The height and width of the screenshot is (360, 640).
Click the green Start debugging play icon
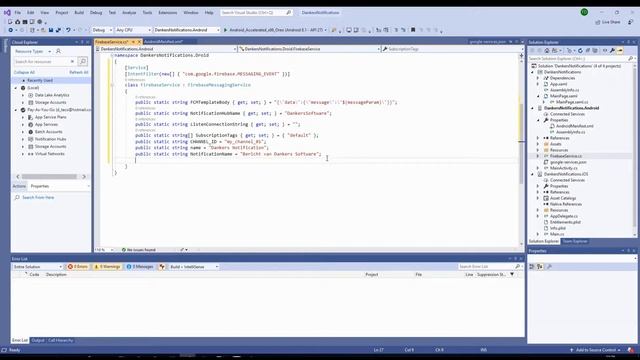225,30
